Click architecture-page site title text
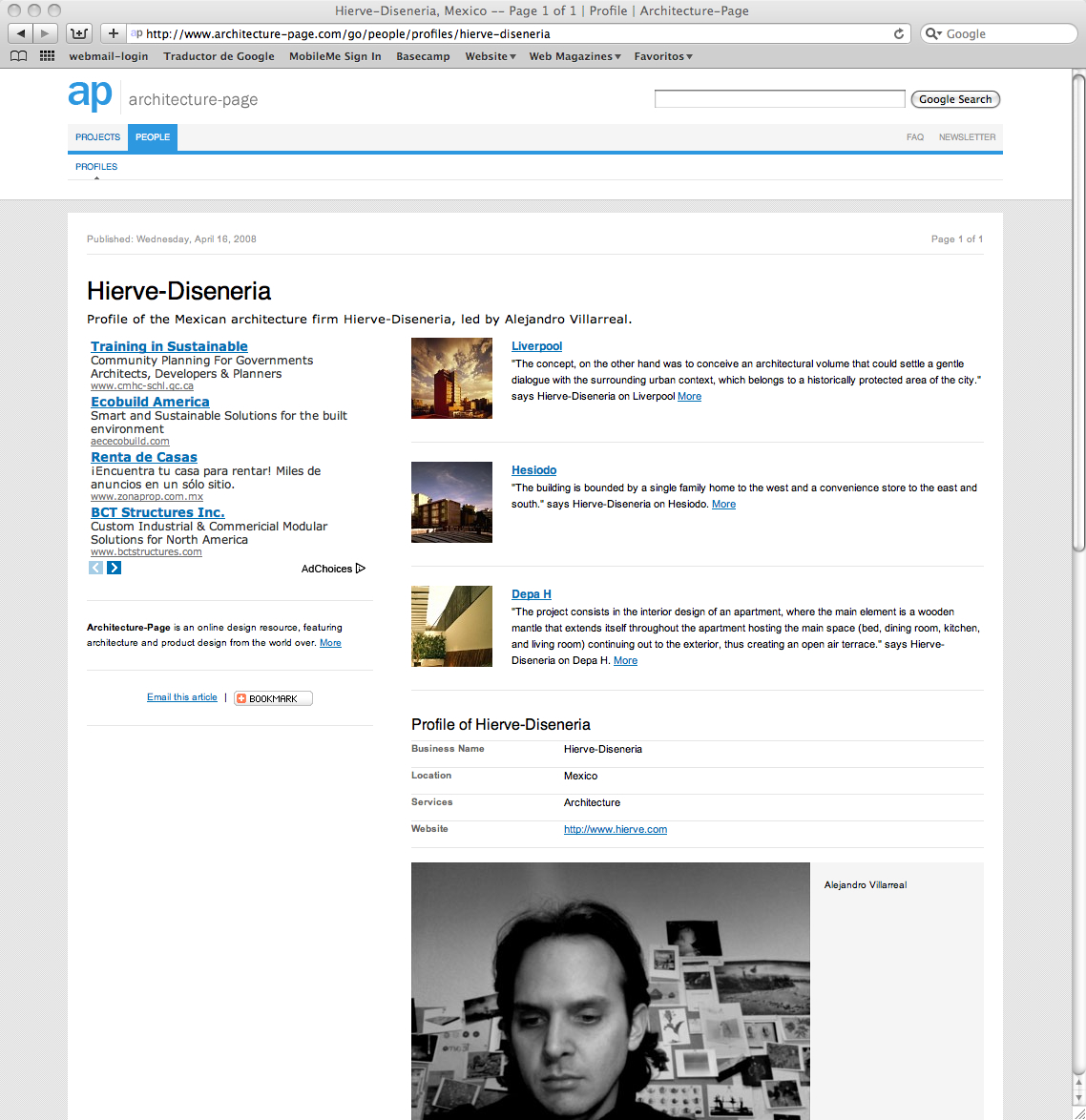 click(193, 100)
